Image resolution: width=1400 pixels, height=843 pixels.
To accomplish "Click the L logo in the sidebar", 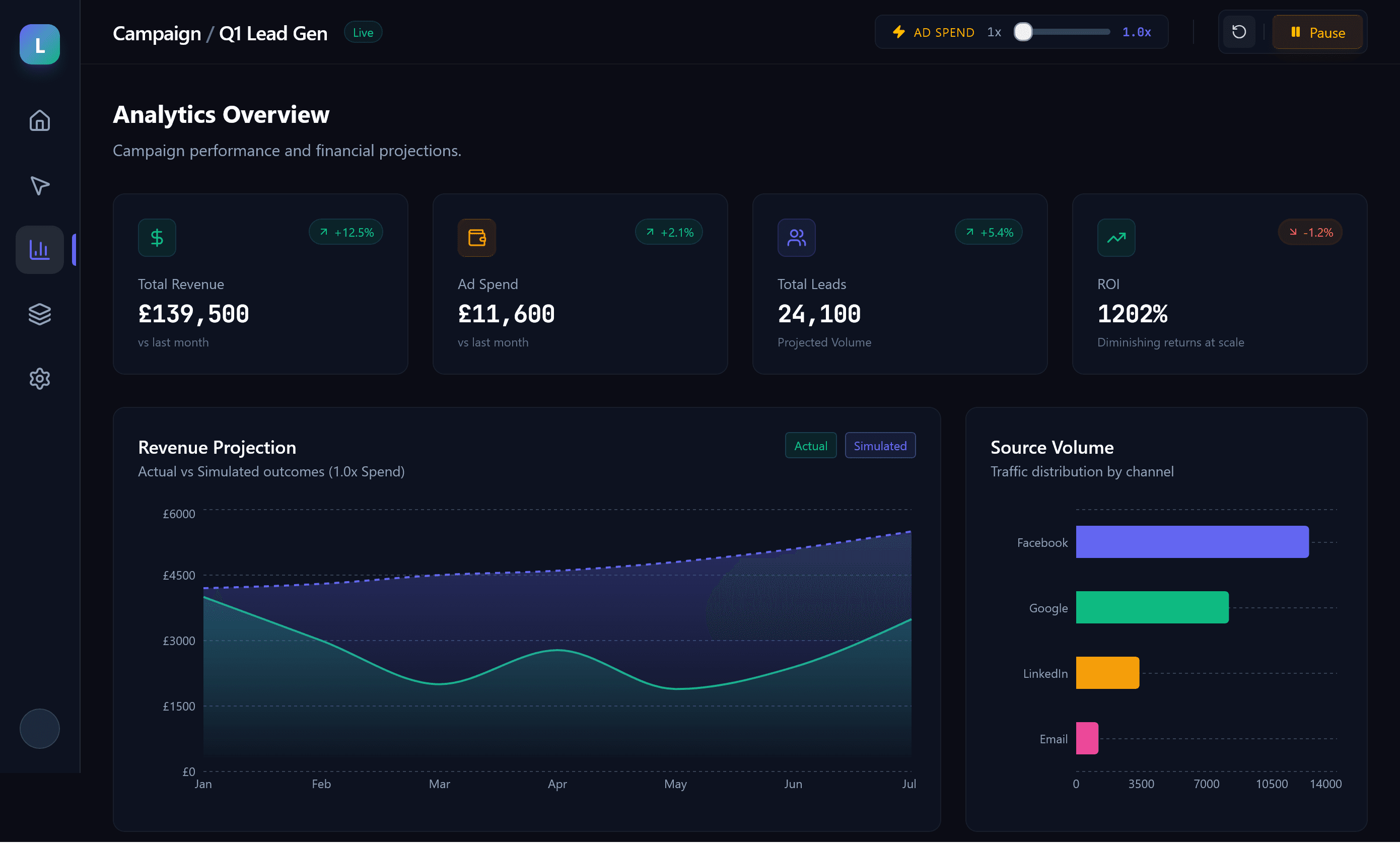I will coord(39,44).
